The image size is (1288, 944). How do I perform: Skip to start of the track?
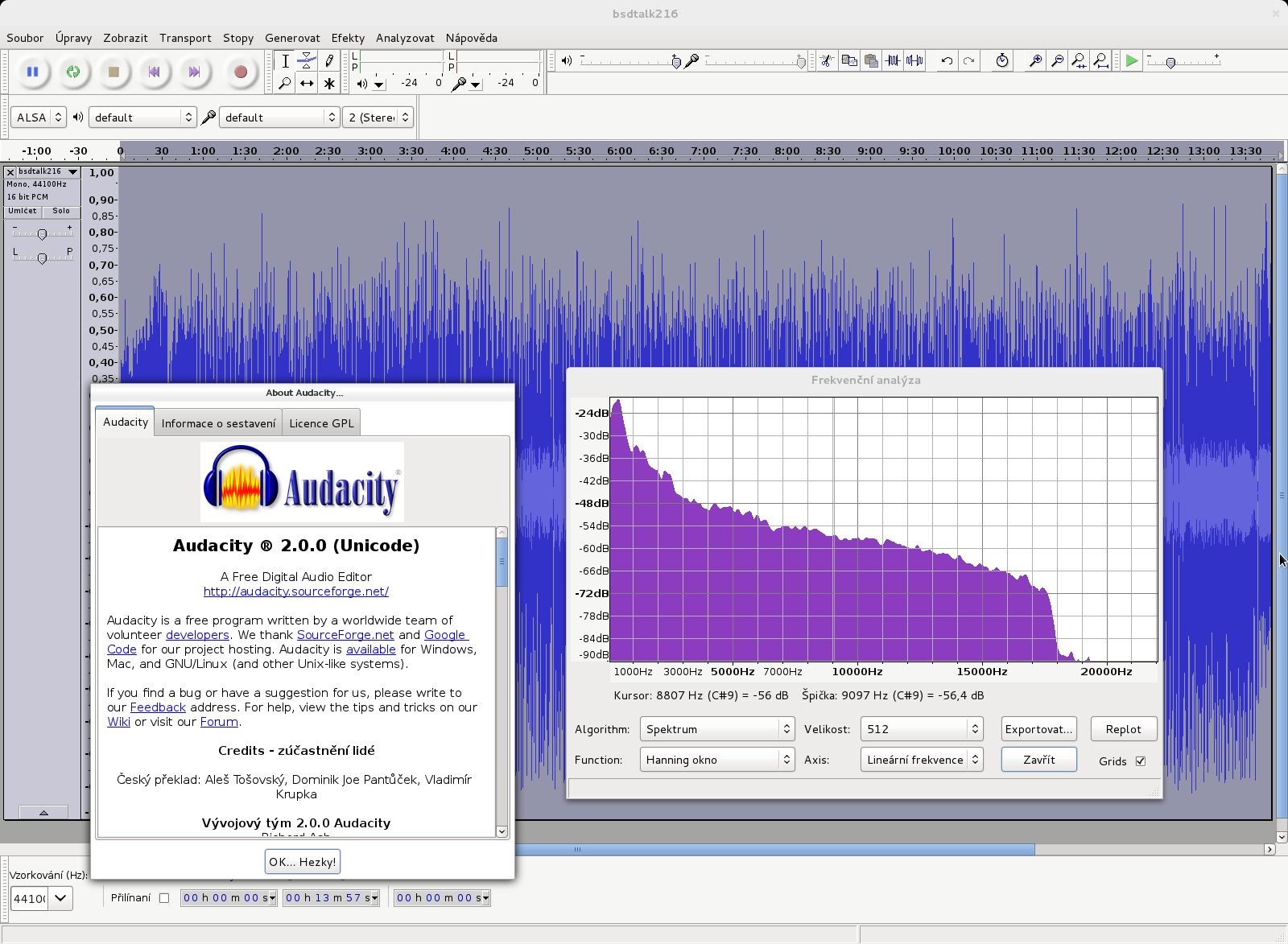coord(154,72)
